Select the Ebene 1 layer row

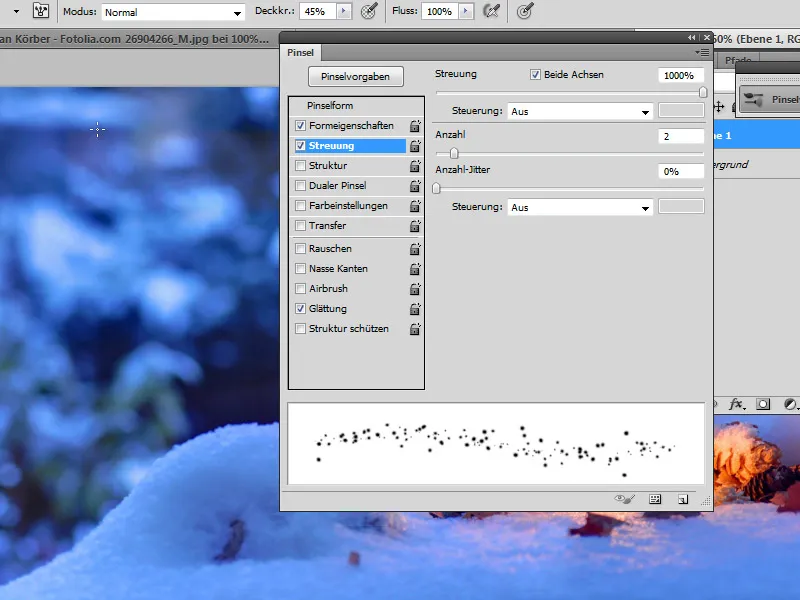(757, 136)
